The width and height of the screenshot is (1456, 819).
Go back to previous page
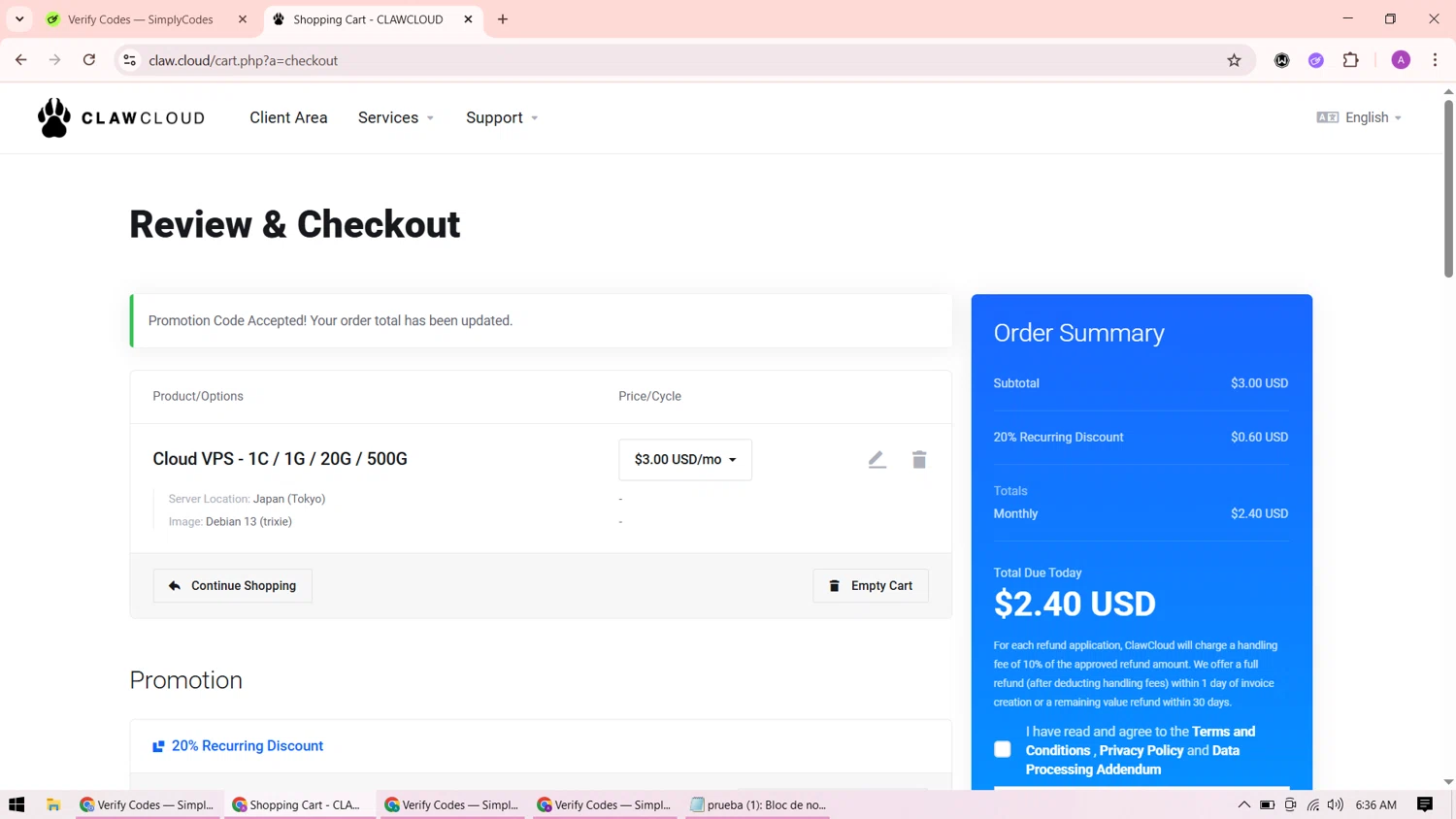coord(21,60)
